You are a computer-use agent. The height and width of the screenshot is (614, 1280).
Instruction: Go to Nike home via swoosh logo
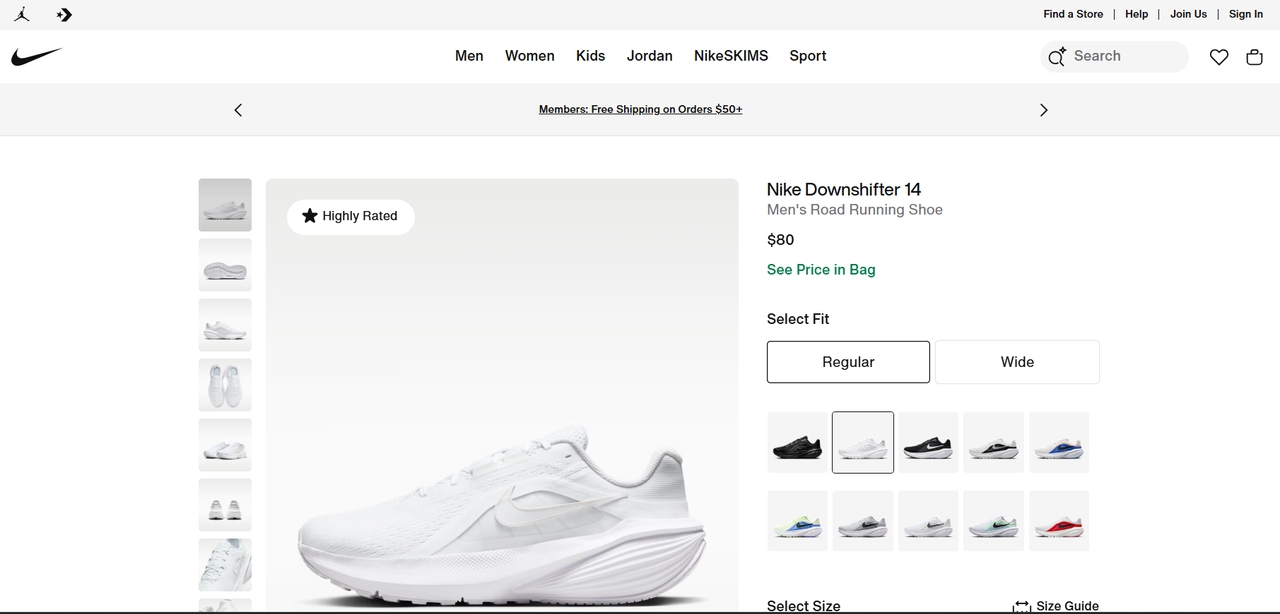pos(37,57)
